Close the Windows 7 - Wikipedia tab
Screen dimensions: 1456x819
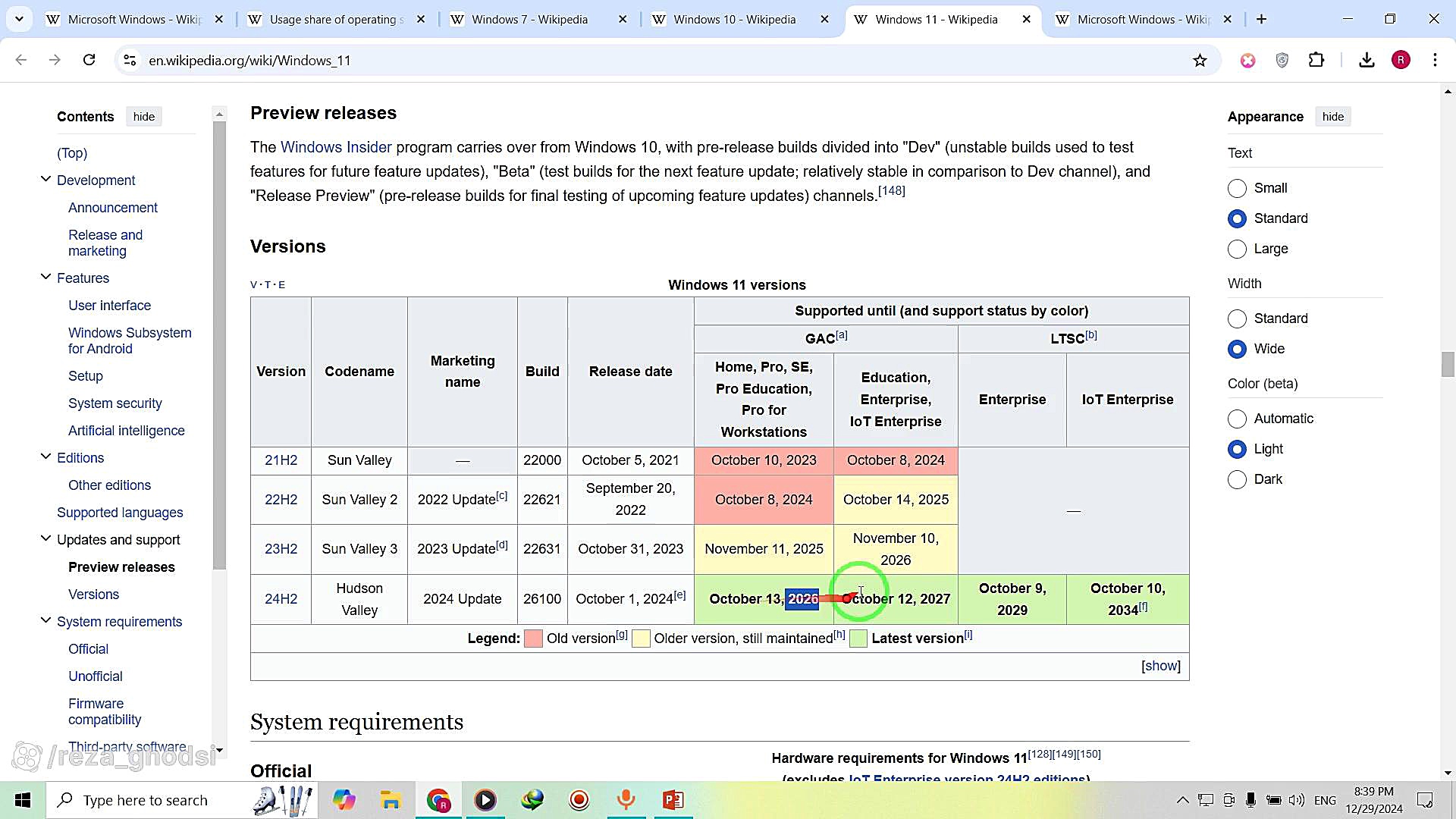623,19
